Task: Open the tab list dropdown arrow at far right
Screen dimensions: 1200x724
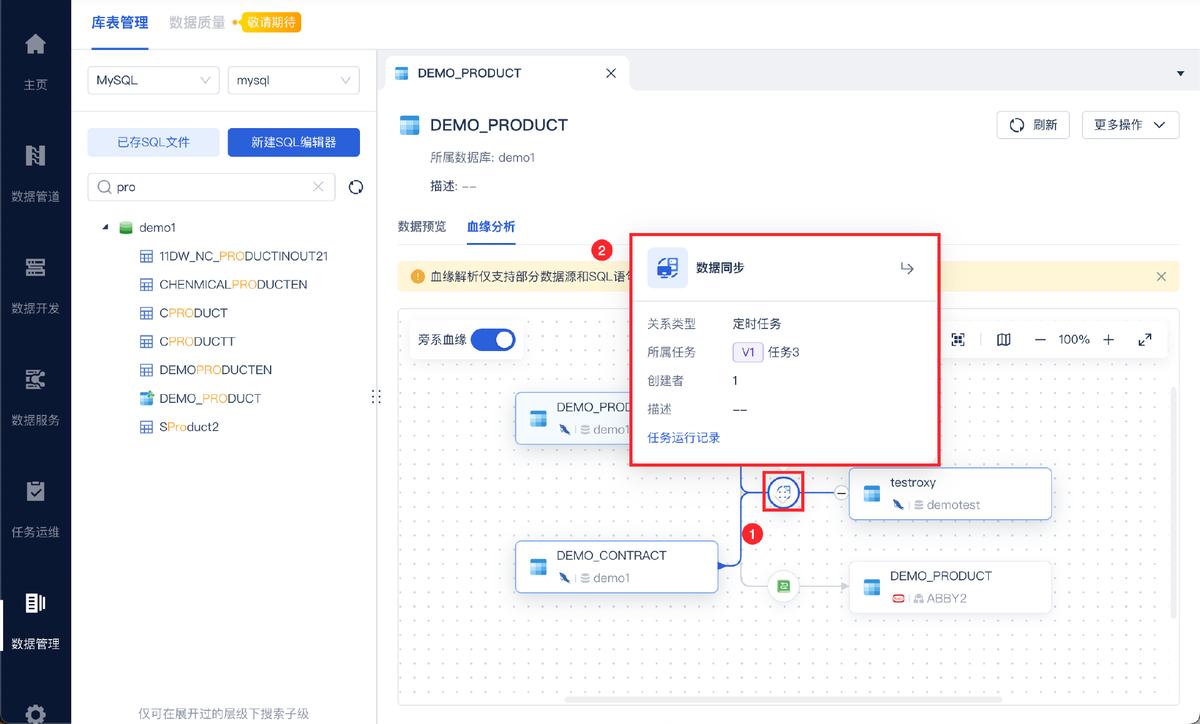Action: point(1181,74)
